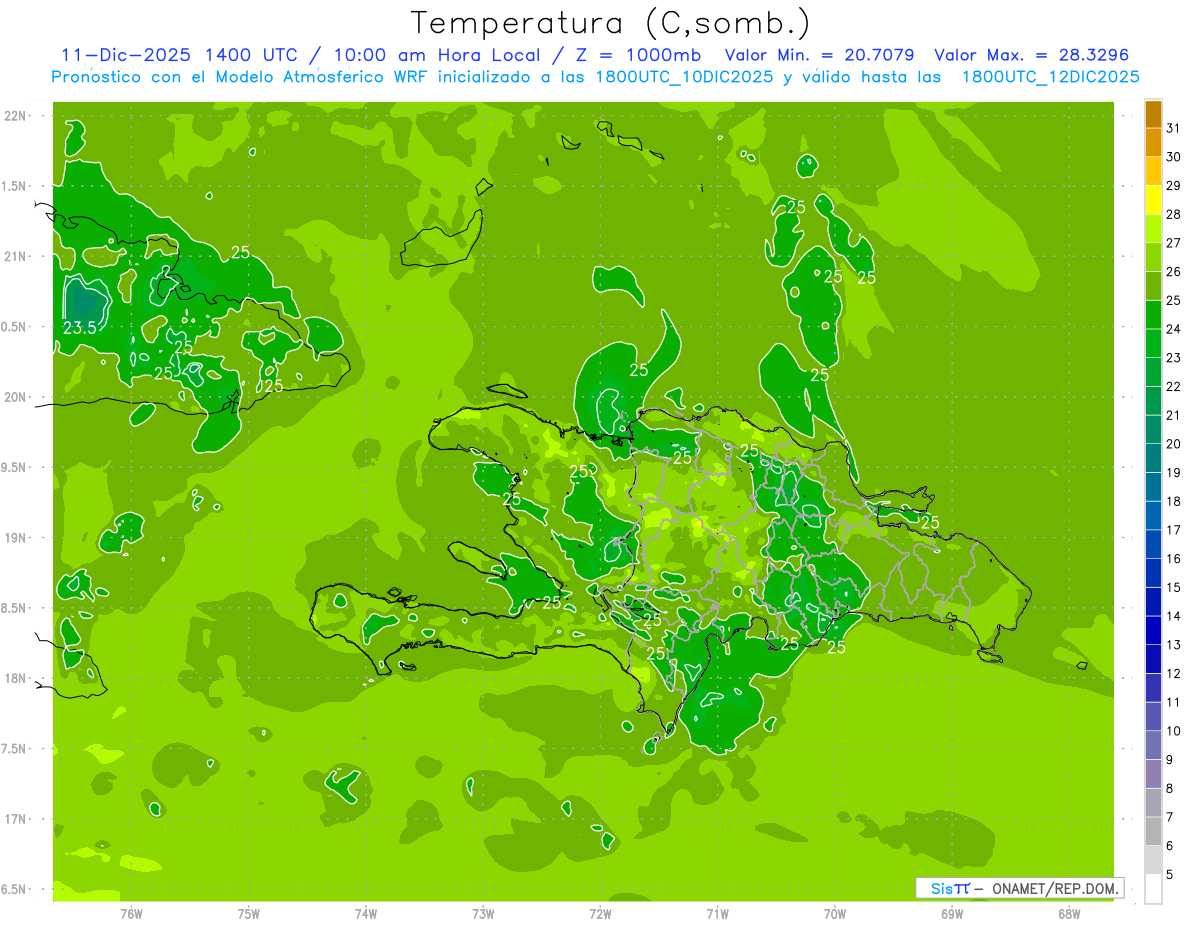Image resolution: width=1200 pixels, height=927 pixels.
Task: Click the color bar swatch between 26 and 27
Action: 1153,257
